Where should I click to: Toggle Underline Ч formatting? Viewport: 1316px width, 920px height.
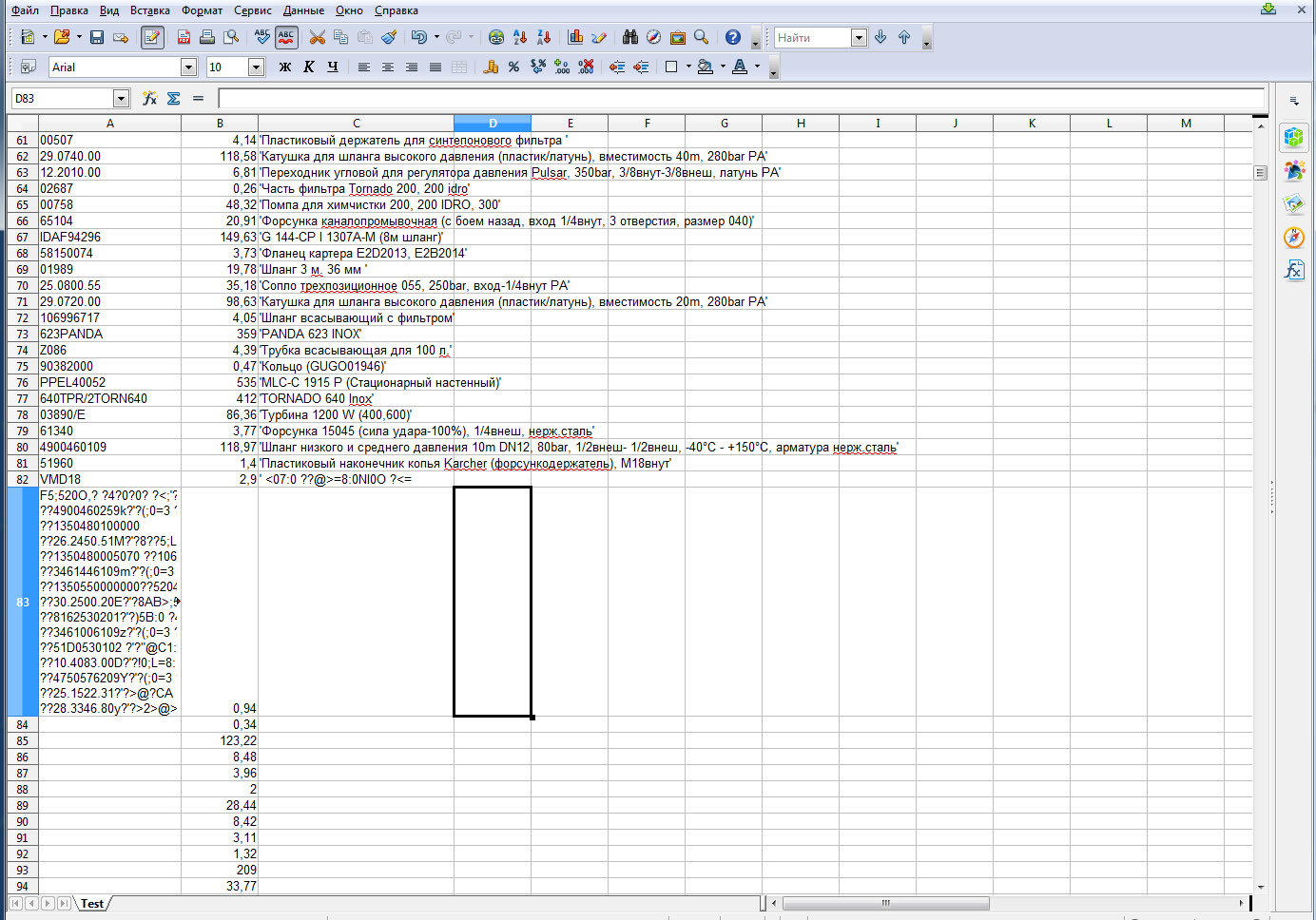click(333, 67)
